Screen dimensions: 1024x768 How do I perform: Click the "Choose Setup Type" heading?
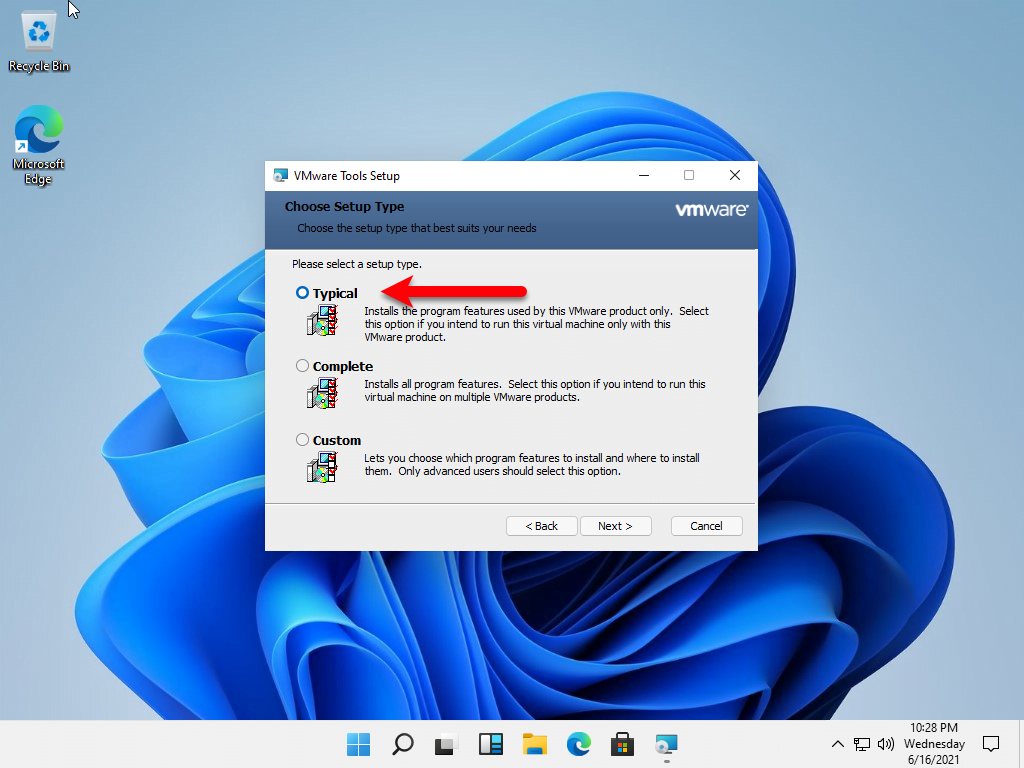coord(344,206)
